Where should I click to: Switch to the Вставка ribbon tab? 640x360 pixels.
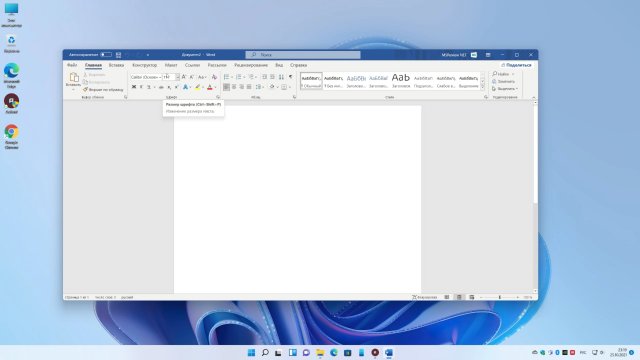[x=116, y=65]
